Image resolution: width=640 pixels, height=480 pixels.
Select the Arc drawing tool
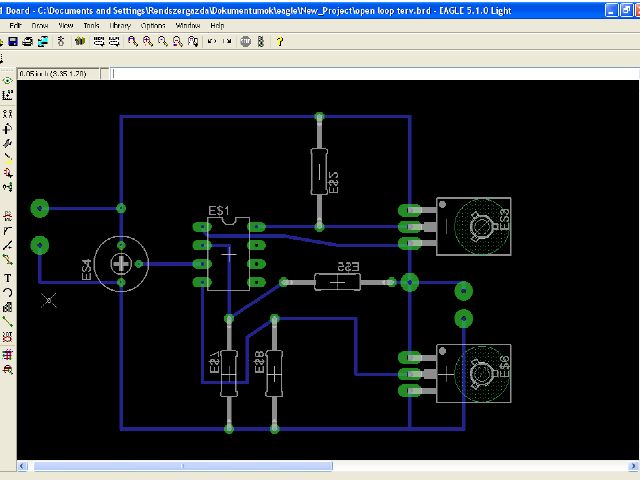click(7, 292)
